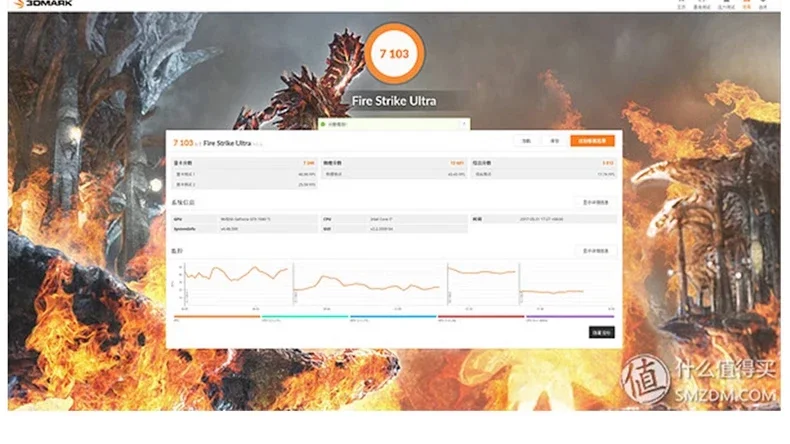Viewport: 790px width, 444px height.
Task: Click the Save button in results header
Action: tap(554, 141)
